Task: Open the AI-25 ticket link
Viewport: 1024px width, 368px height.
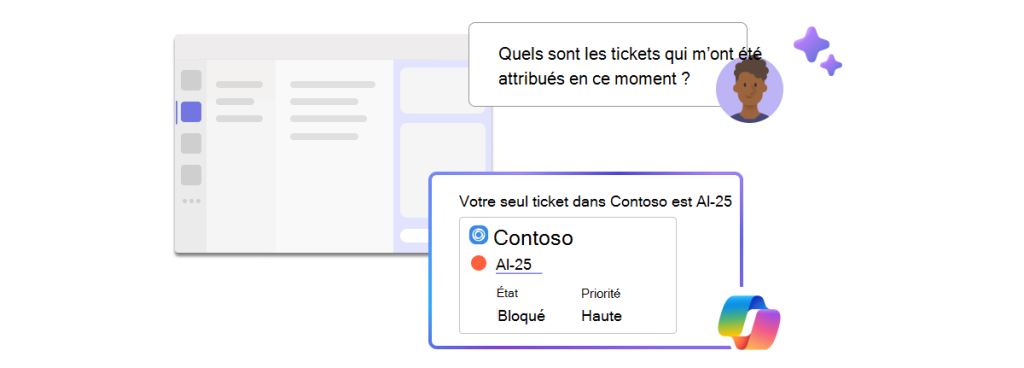Action: pyautogui.click(x=513, y=264)
